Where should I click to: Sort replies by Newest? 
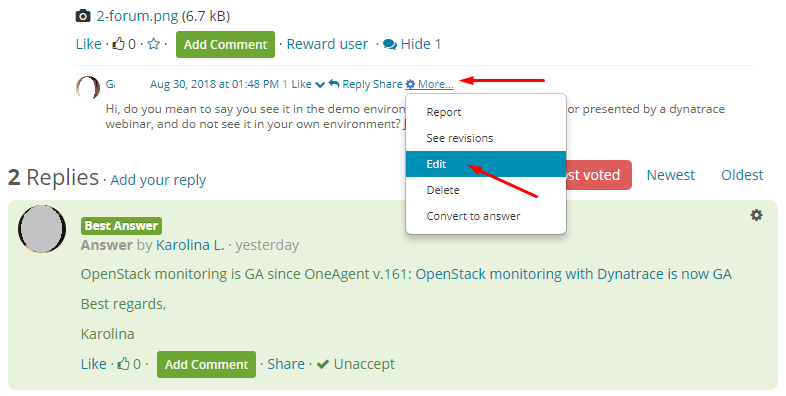[x=670, y=175]
